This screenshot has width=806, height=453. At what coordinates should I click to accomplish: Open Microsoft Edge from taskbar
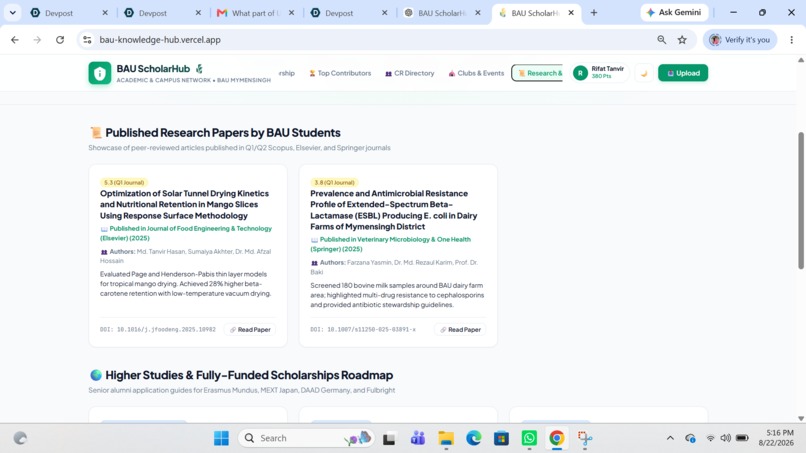473,438
